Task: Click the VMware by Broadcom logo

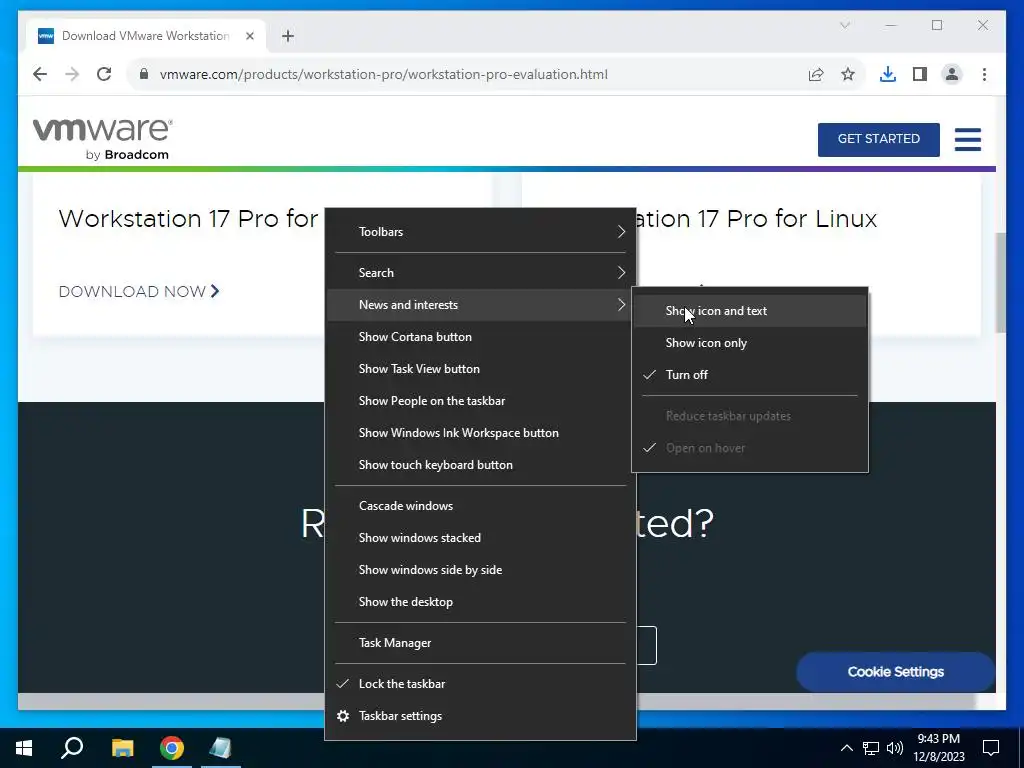Action: [x=103, y=138]
